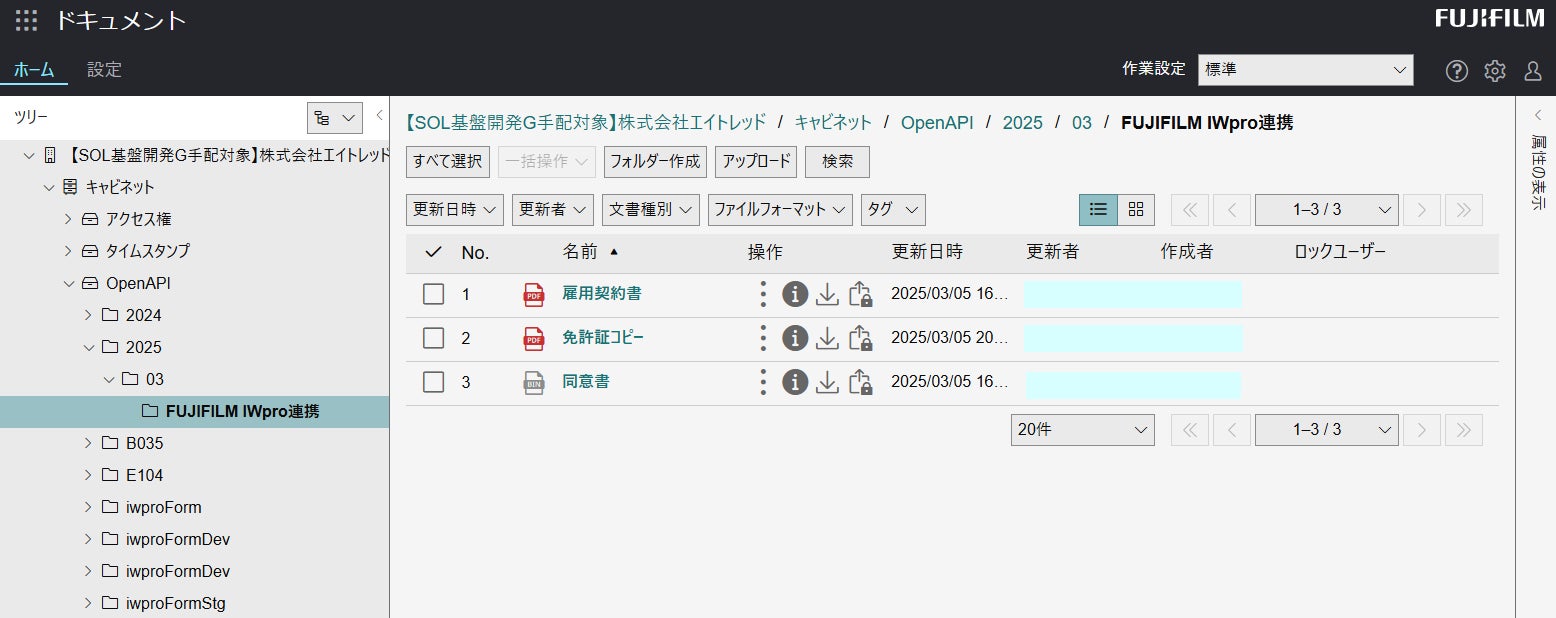Check out and lock 同意書

[860, 382]
